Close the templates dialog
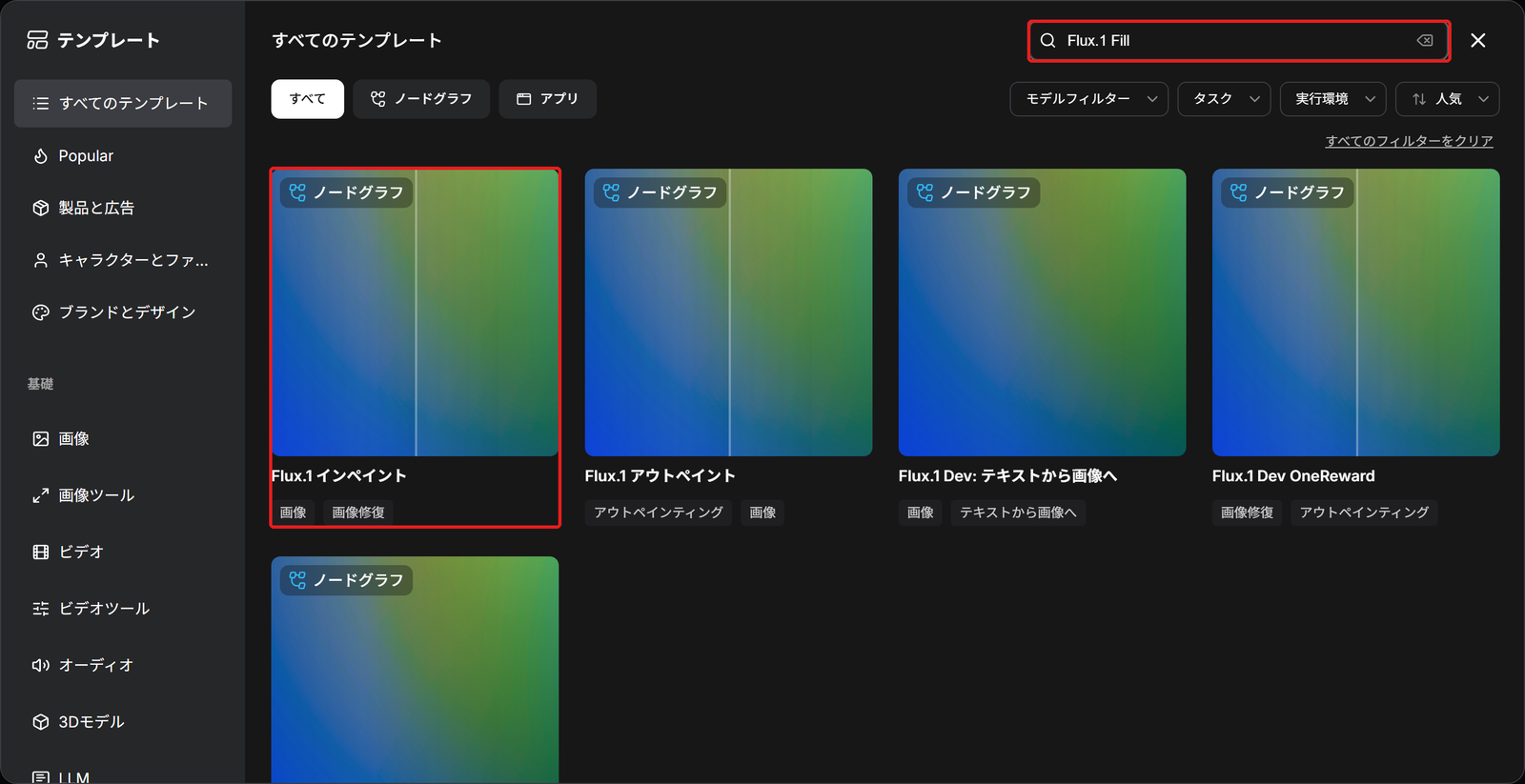The height and width of the screenshot is (784, 1525). click(1477, 40)
